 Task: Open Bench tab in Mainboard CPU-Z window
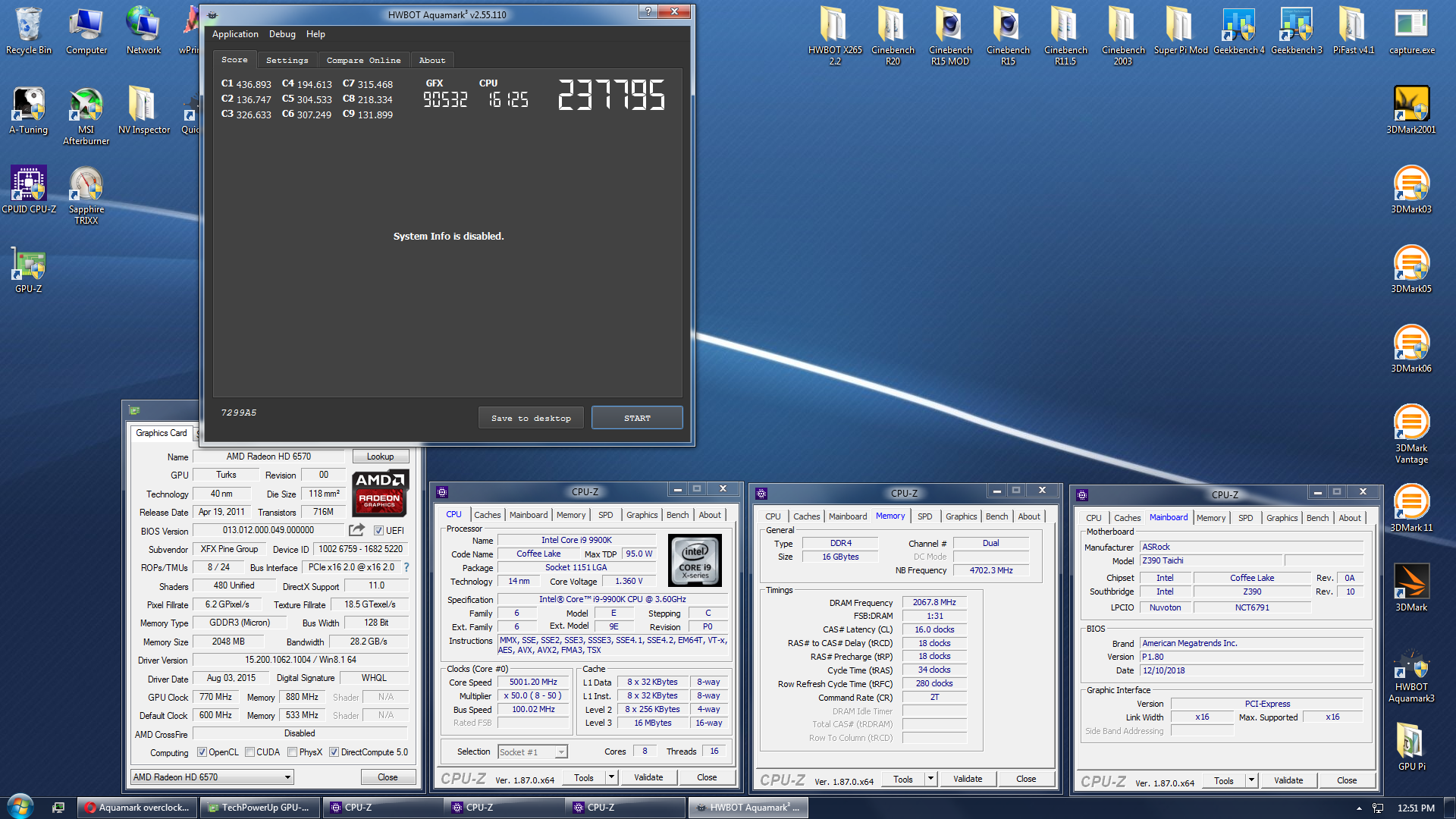[1317, 518]
